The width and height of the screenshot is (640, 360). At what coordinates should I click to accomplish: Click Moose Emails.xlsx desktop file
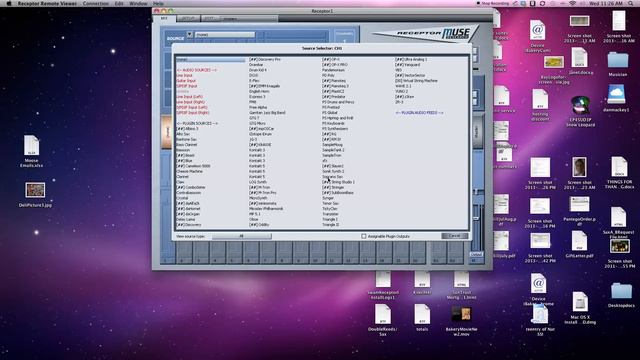pyautogui.click(x=31, y=151)
